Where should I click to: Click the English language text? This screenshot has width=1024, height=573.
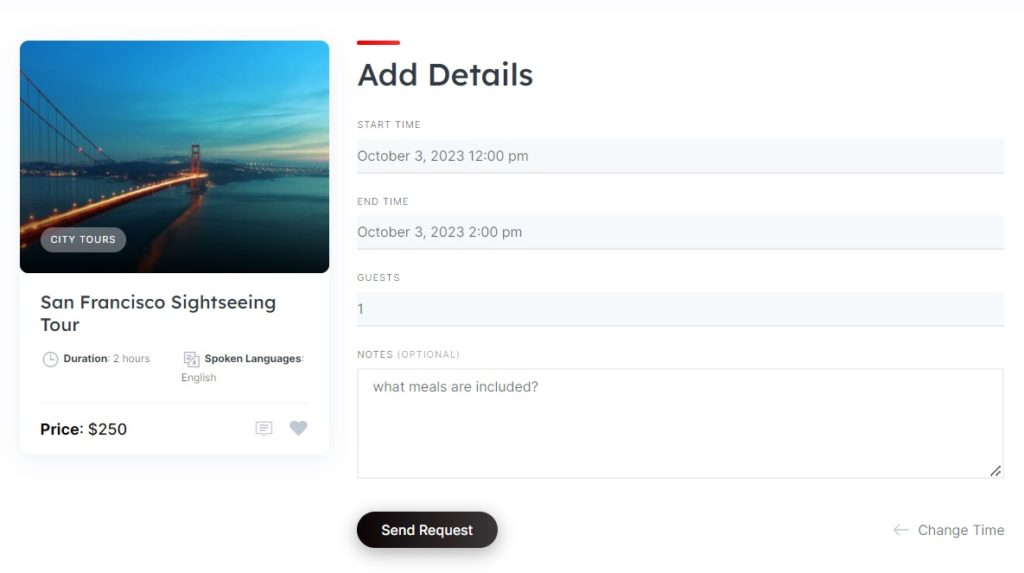(199, 378)
